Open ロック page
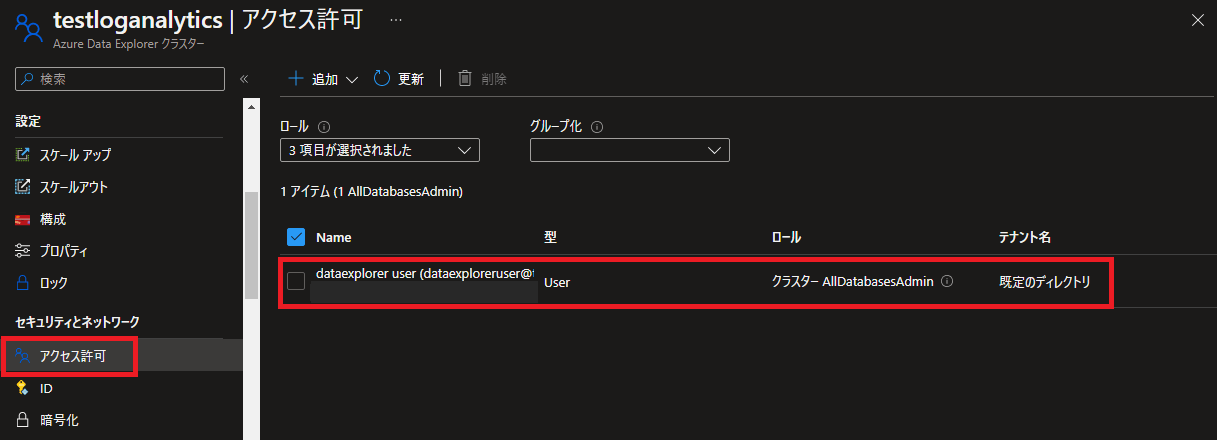1217x440 pixels. point(43,283)
